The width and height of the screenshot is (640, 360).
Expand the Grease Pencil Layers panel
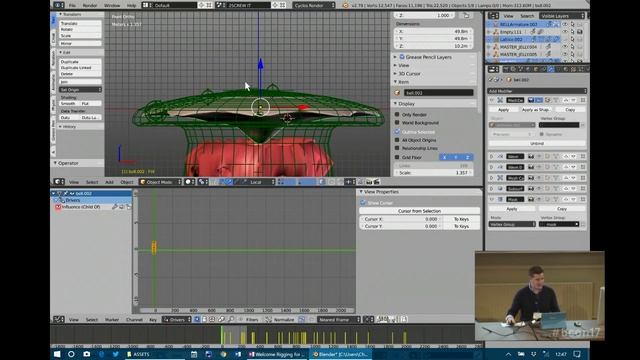[x=434, y=57]
